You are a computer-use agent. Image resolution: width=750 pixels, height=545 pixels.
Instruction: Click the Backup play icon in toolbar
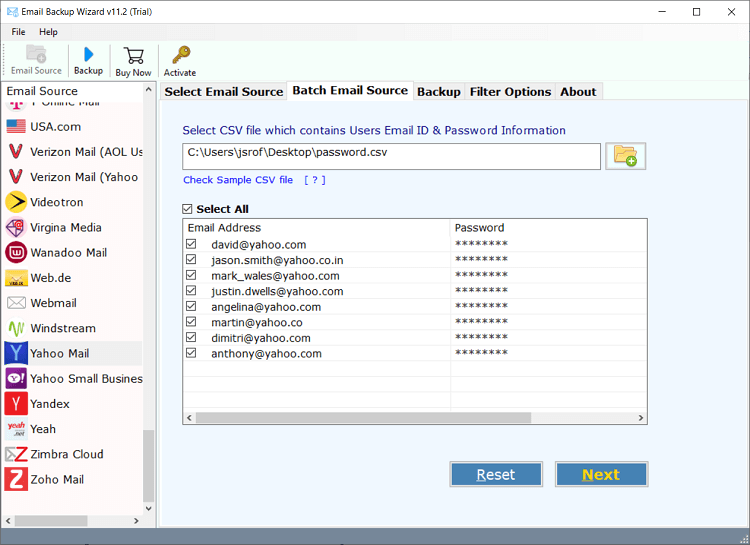pyautogui.click(x=88, y=54)
